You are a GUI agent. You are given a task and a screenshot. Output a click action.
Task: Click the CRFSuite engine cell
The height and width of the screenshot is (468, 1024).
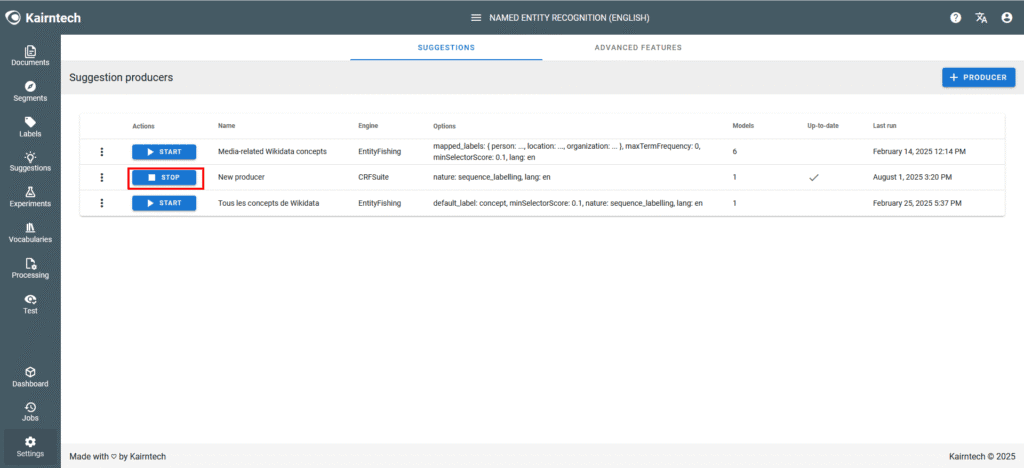click(374, 177)
